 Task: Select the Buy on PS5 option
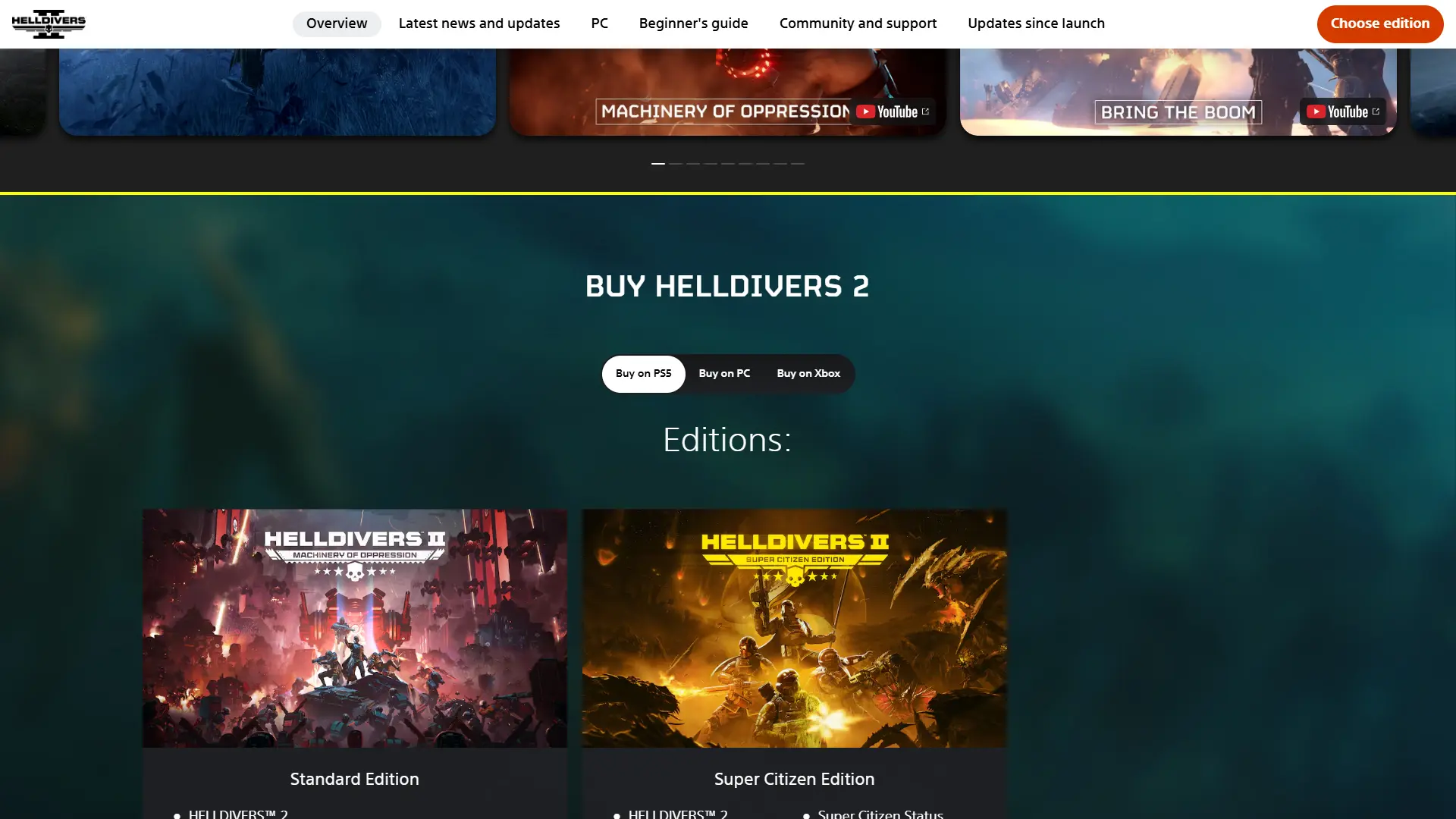tap(643, 374)
